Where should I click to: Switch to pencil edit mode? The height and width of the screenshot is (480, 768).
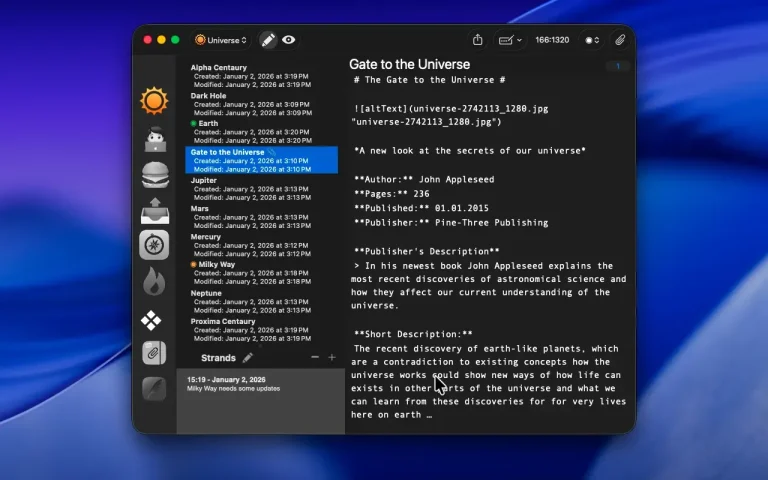coord(268,40)
